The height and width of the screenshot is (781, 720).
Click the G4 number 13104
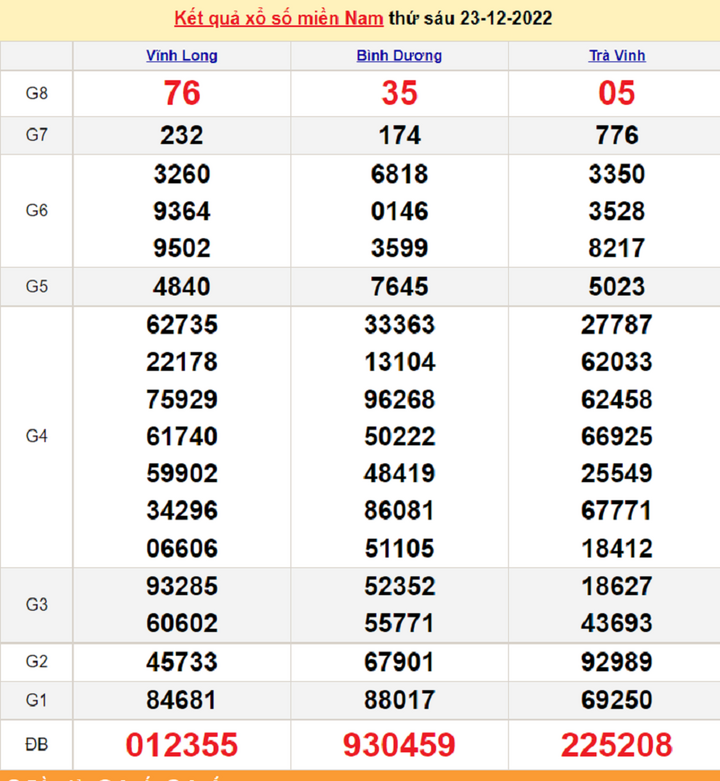pos(399,362)
